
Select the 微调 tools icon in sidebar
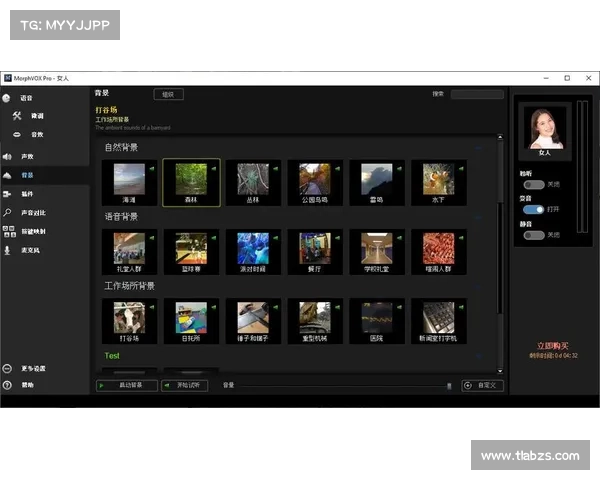pos(17,116)
